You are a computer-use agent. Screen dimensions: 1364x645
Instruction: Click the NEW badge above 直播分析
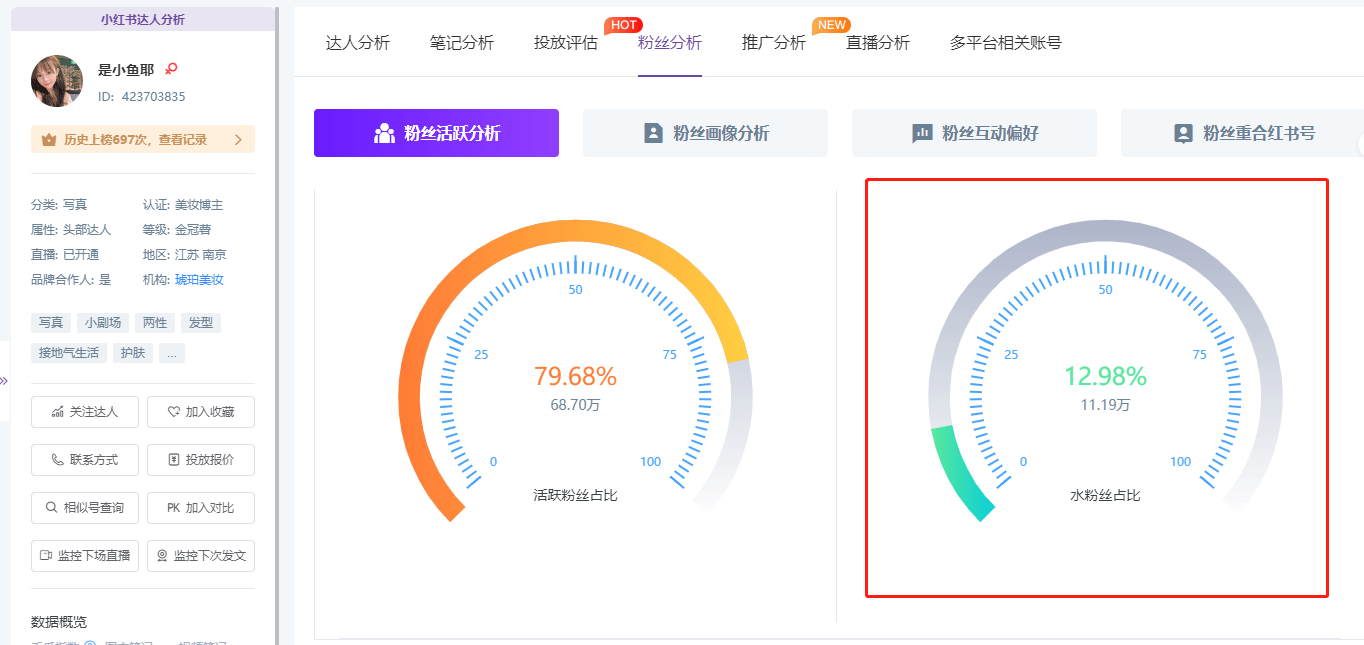point(831,24)
